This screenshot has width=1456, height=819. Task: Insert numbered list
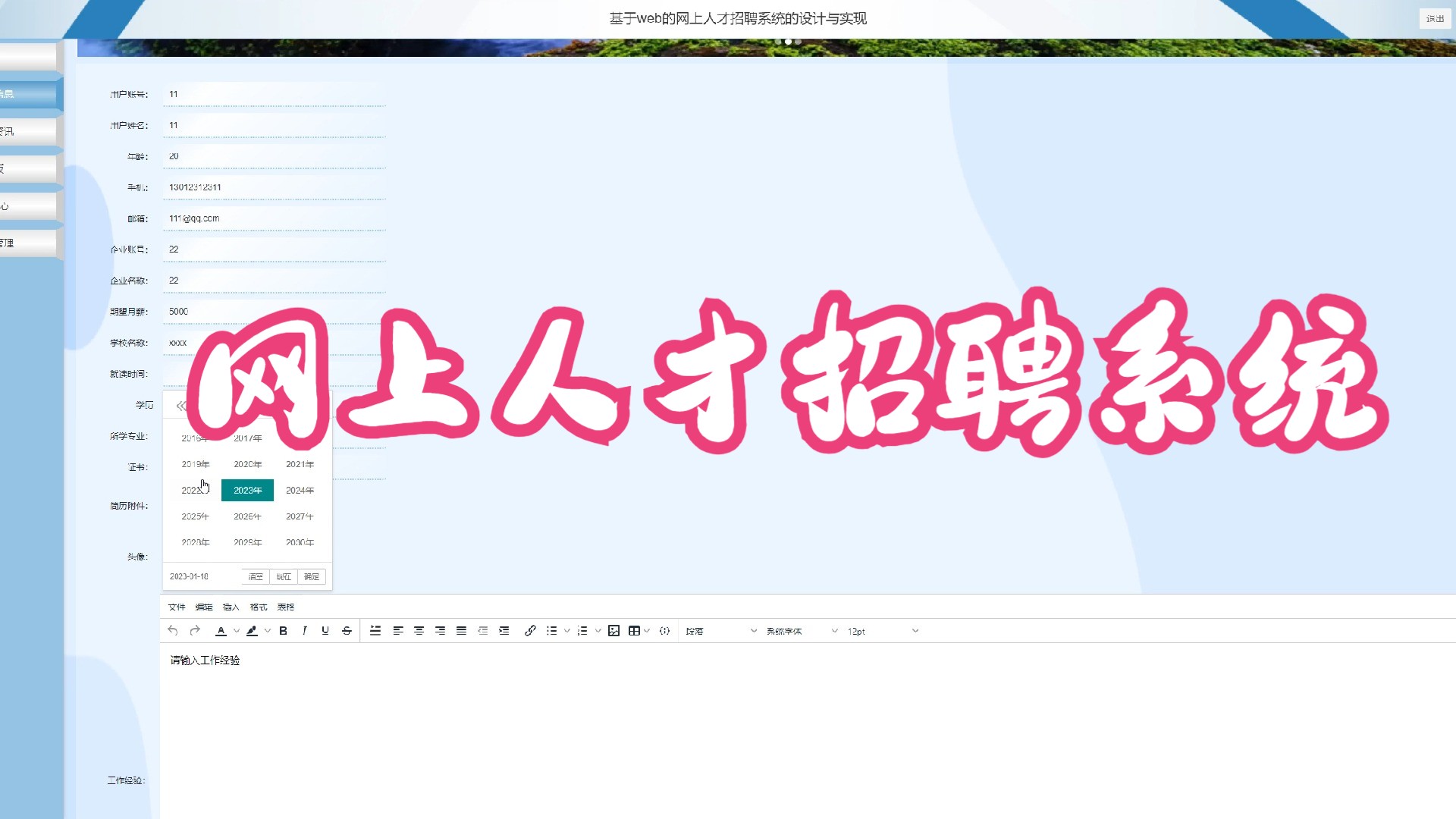(x=582, y=630)
